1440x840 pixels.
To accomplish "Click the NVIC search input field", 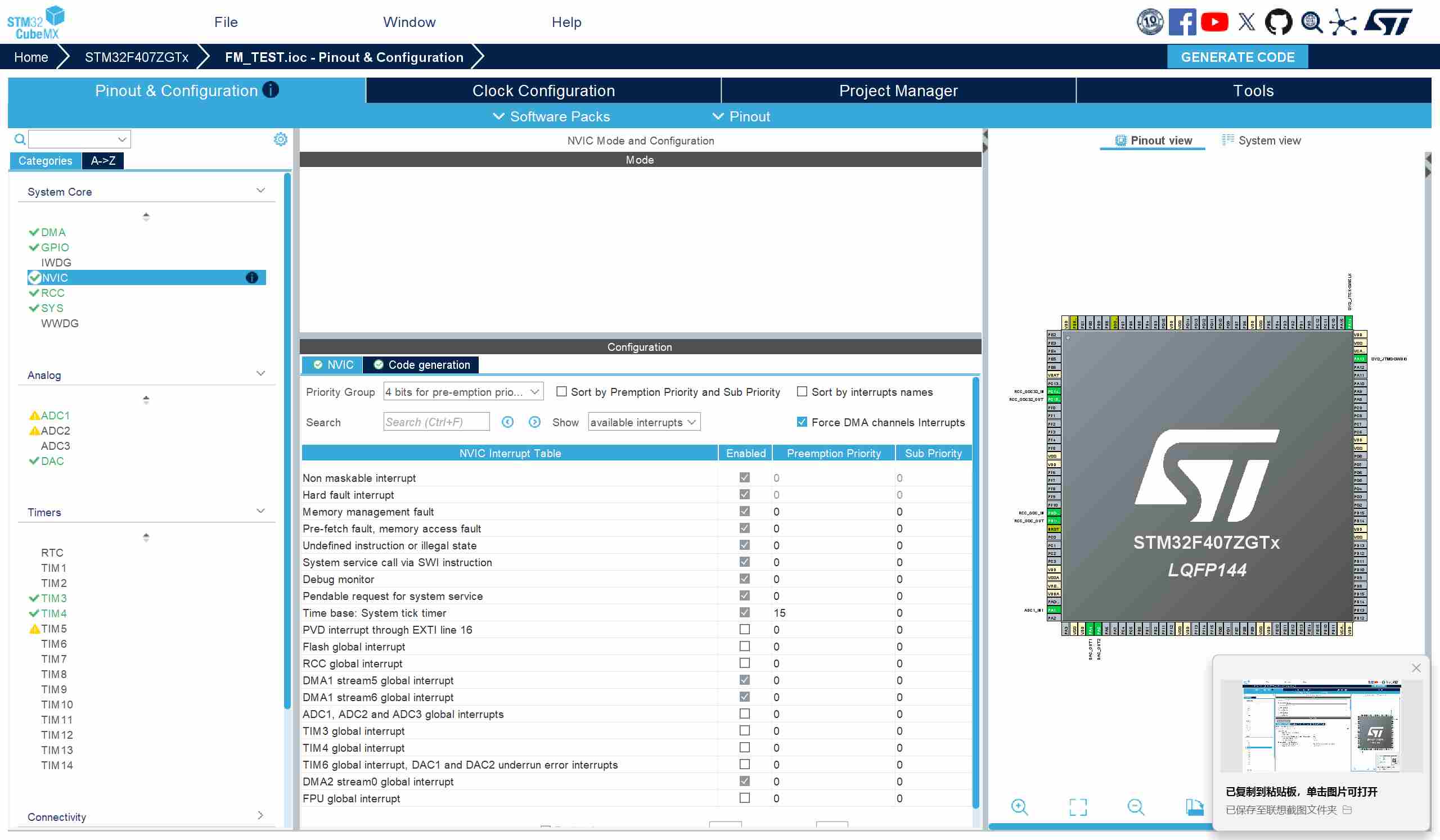I will coord(436,422).
